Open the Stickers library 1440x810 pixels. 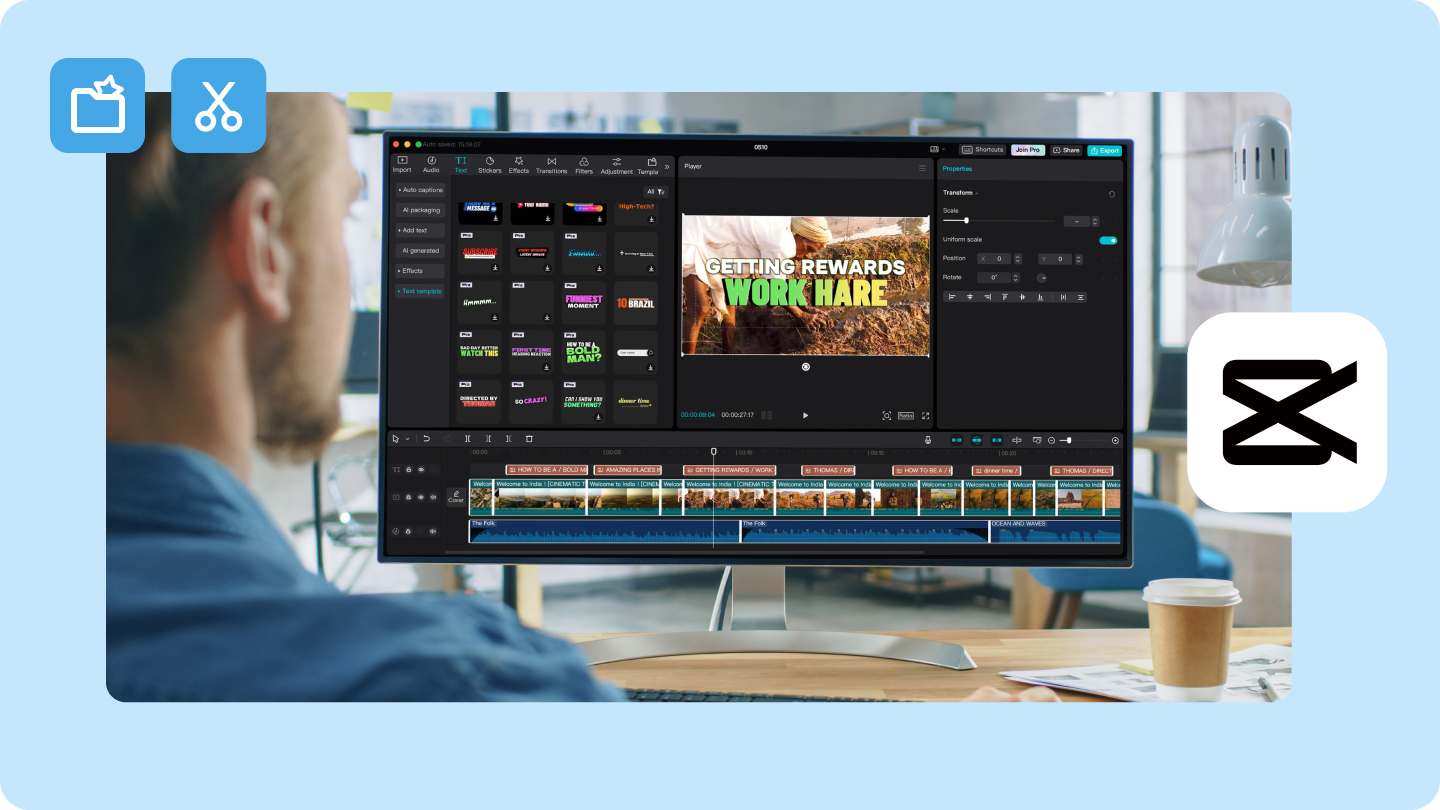(x=490, y=165)
